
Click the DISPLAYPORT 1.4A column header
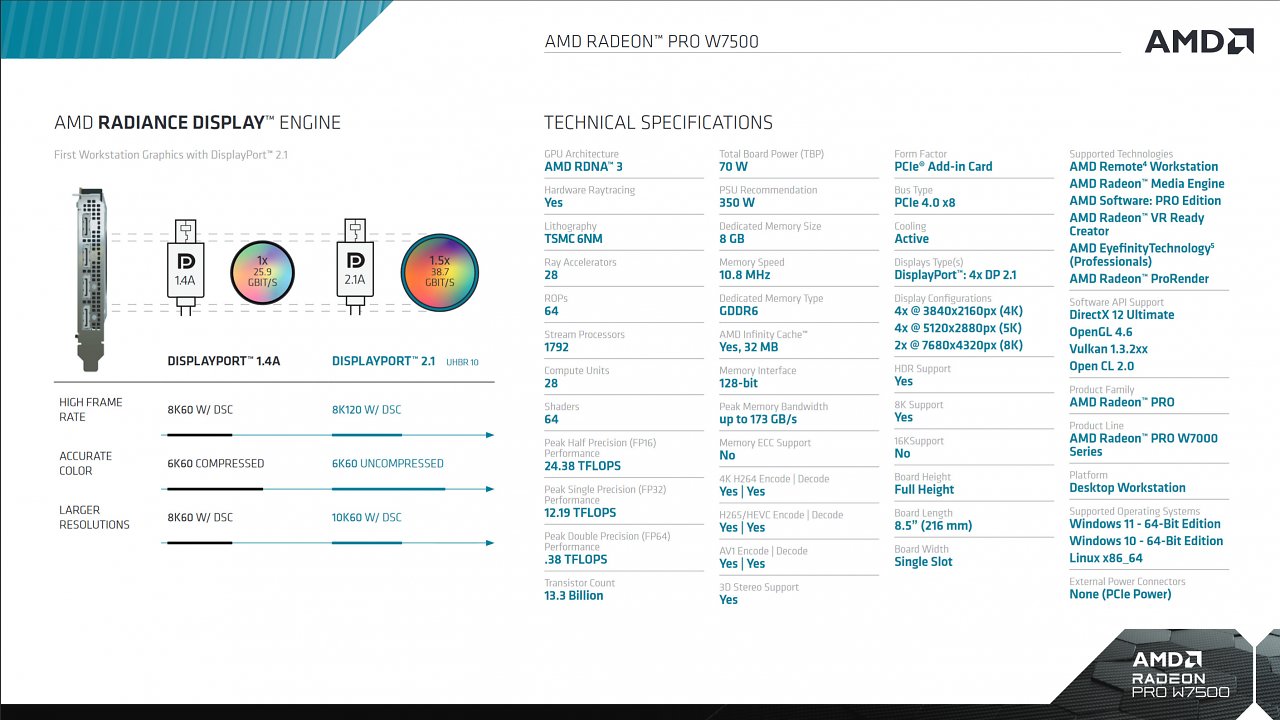tap(224, 361)
